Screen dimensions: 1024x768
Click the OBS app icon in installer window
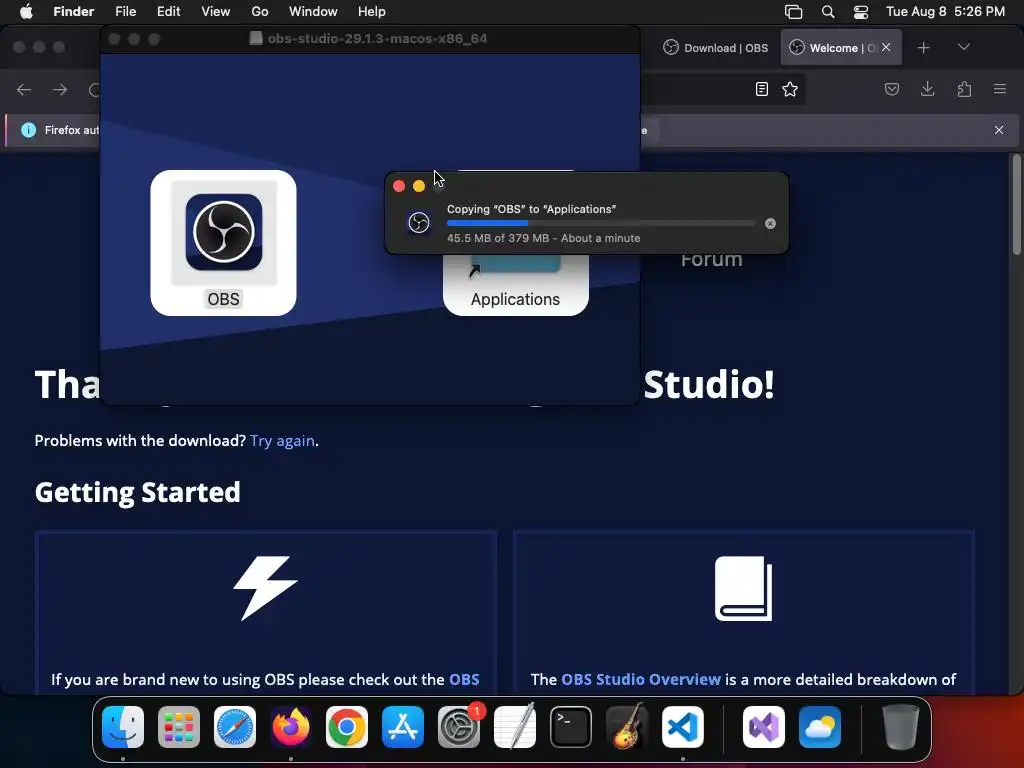pyautogui.click(x=223, y=232)
